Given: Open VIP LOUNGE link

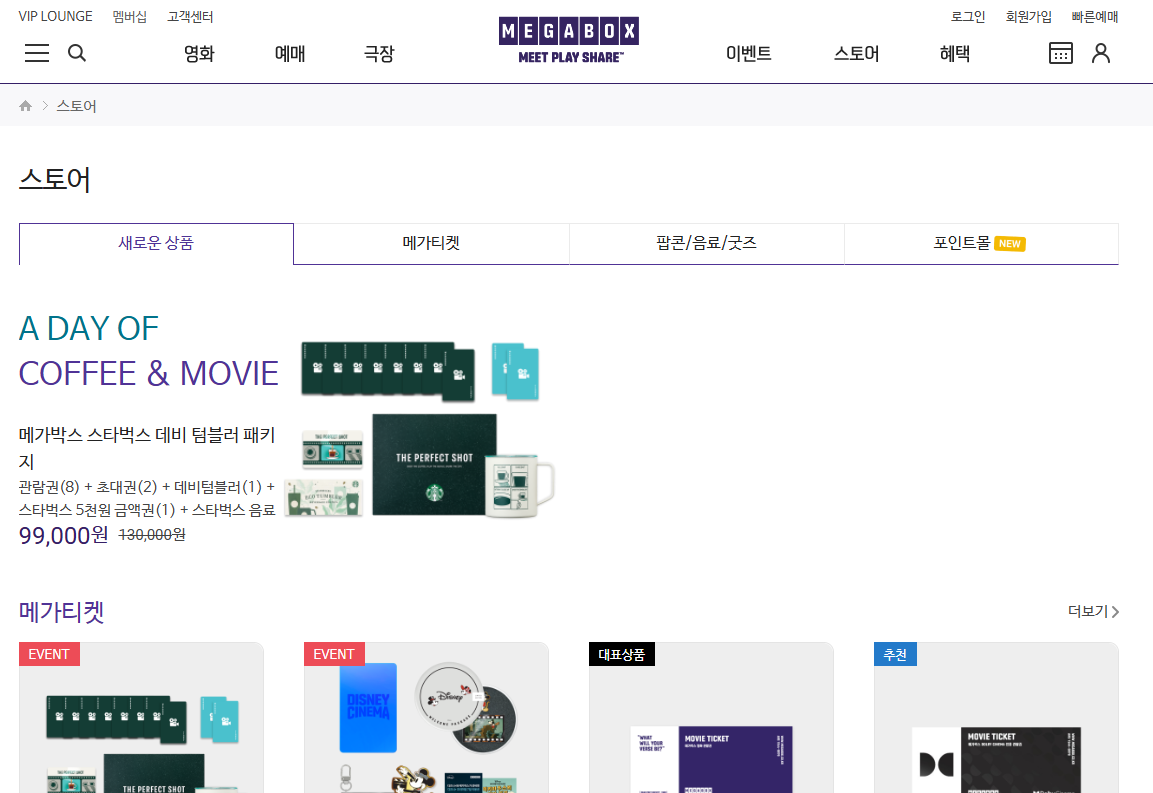Looking at the screenshot, I should pyautogui.click(x=55, y=16).
